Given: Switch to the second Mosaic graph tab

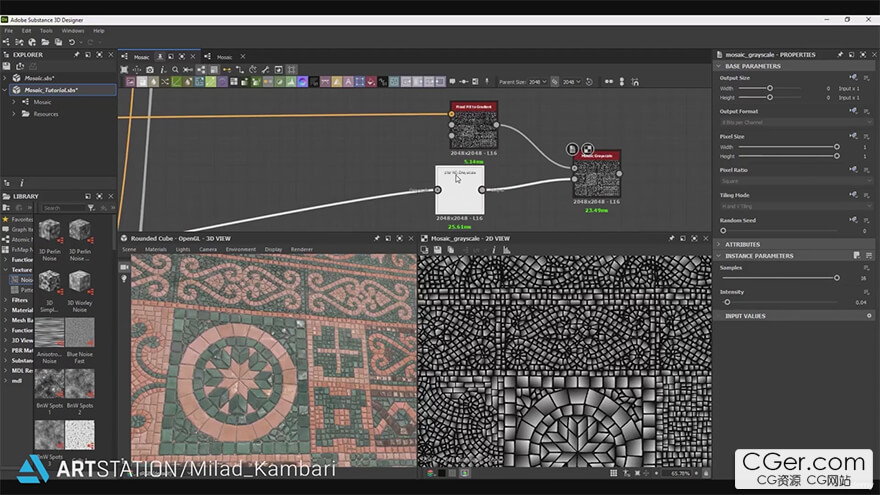Looking at the screenshot, I should point(224,57).
